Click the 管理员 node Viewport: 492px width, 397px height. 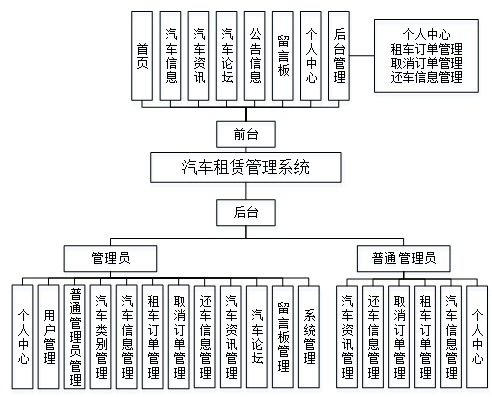pos(110,258)
